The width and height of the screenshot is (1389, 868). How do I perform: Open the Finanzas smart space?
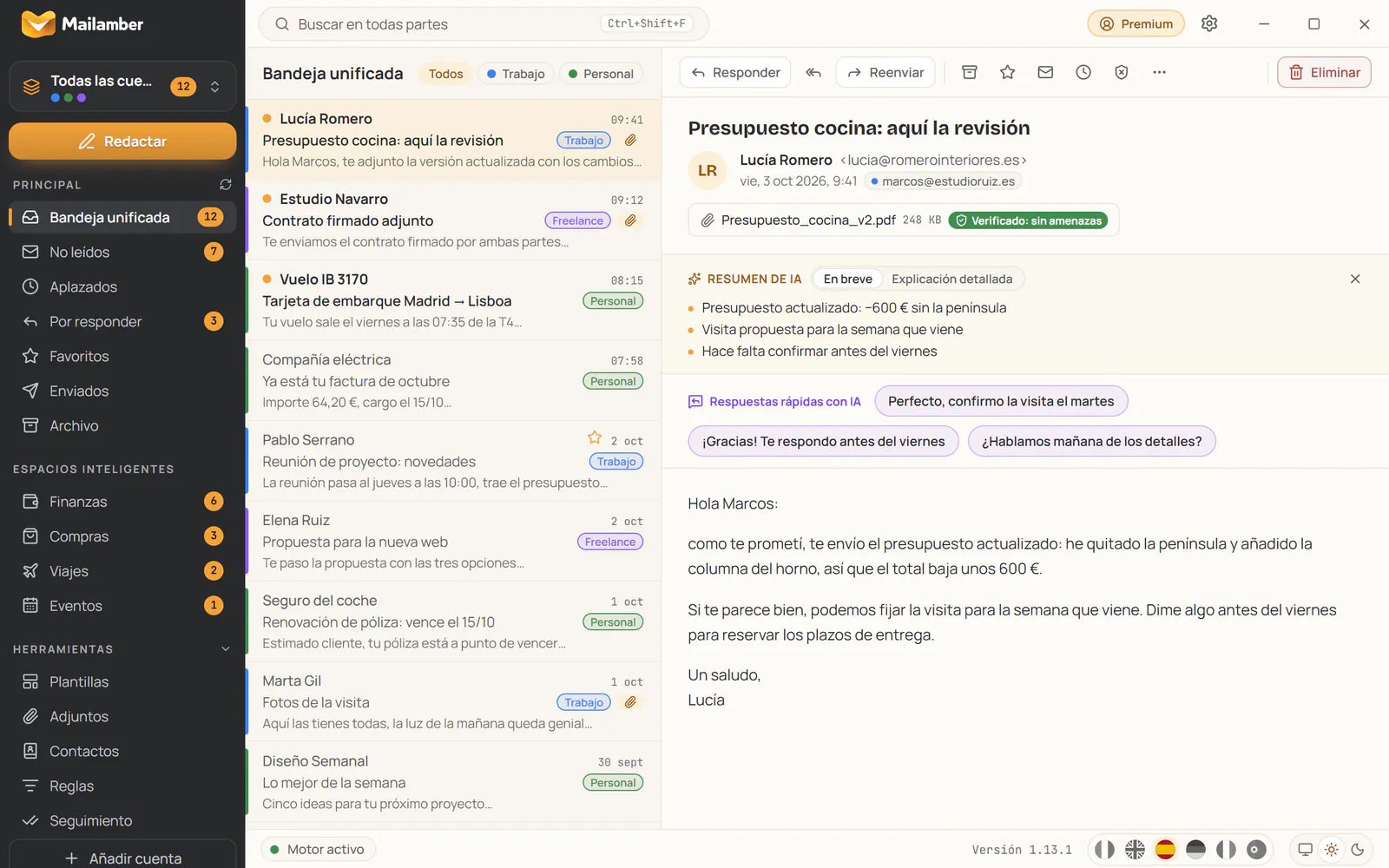(x=122, y=502)
